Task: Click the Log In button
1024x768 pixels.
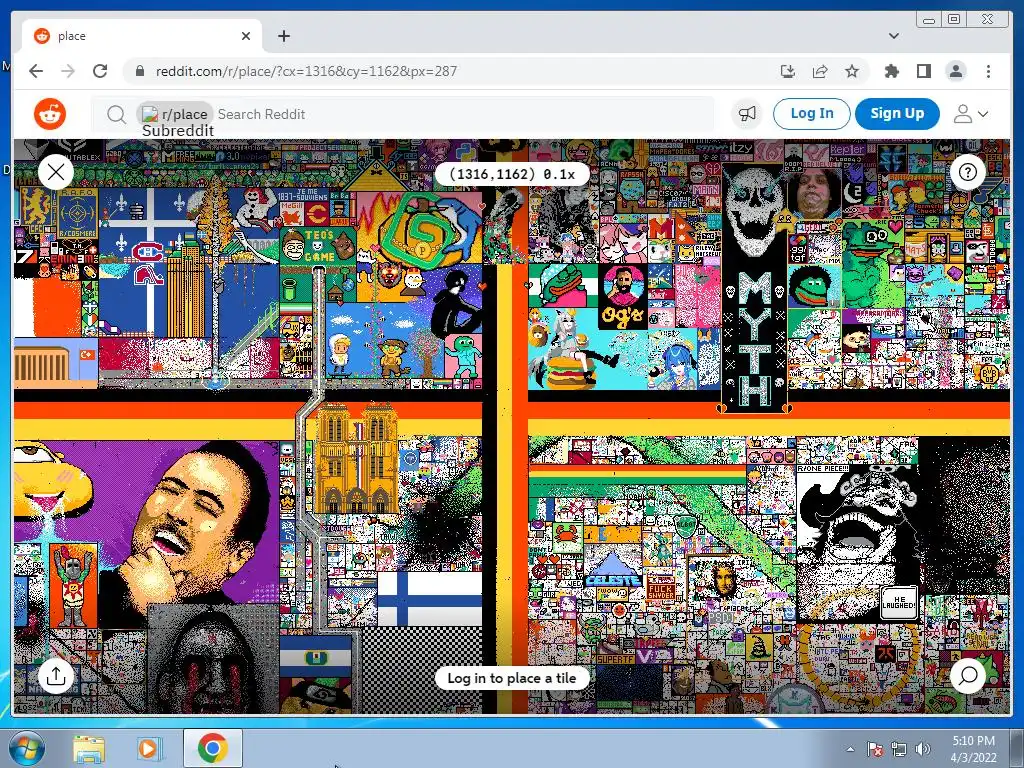Action: [x=812, y=114]
